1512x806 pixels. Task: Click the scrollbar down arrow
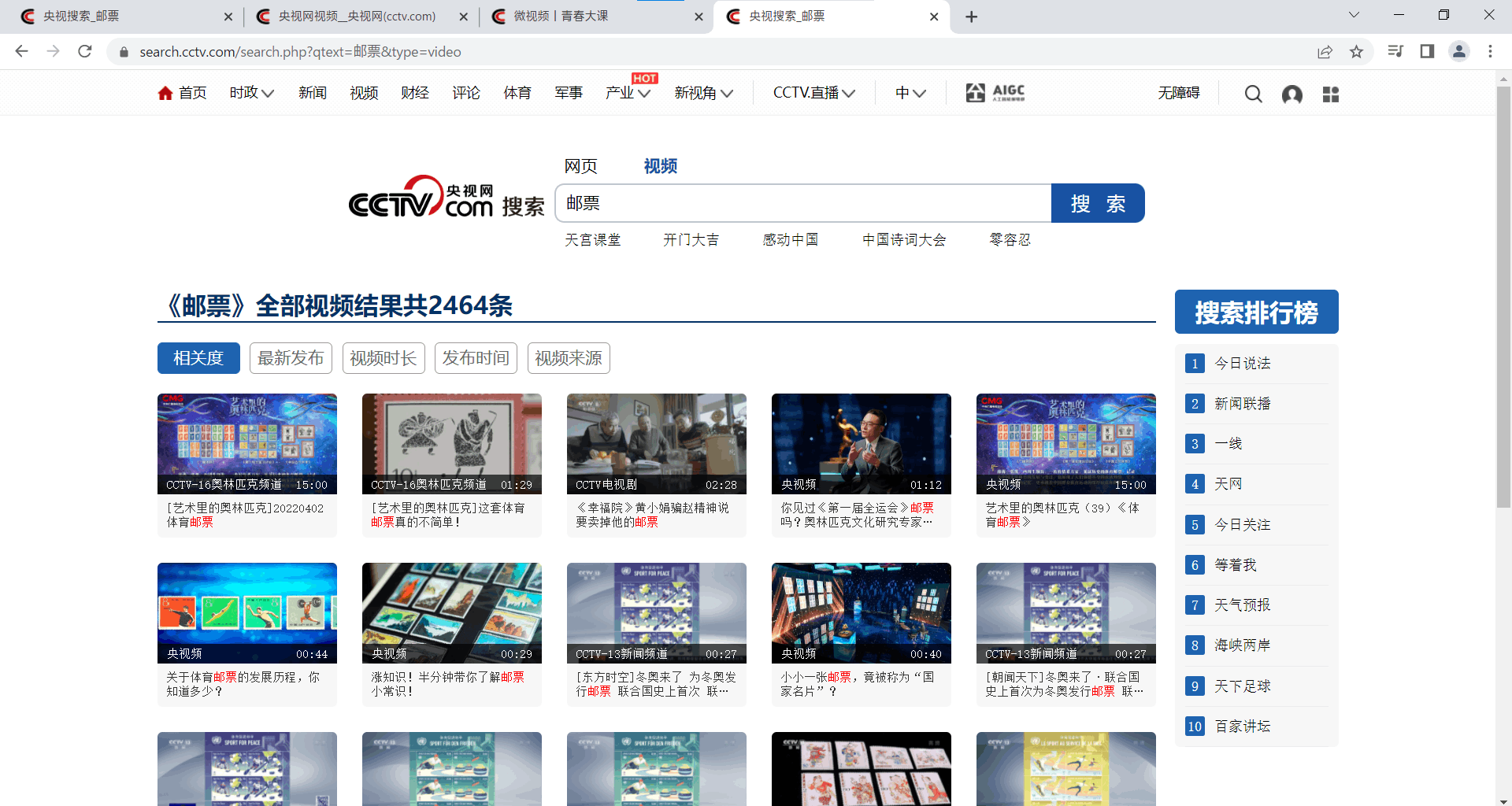point(1503,800)
